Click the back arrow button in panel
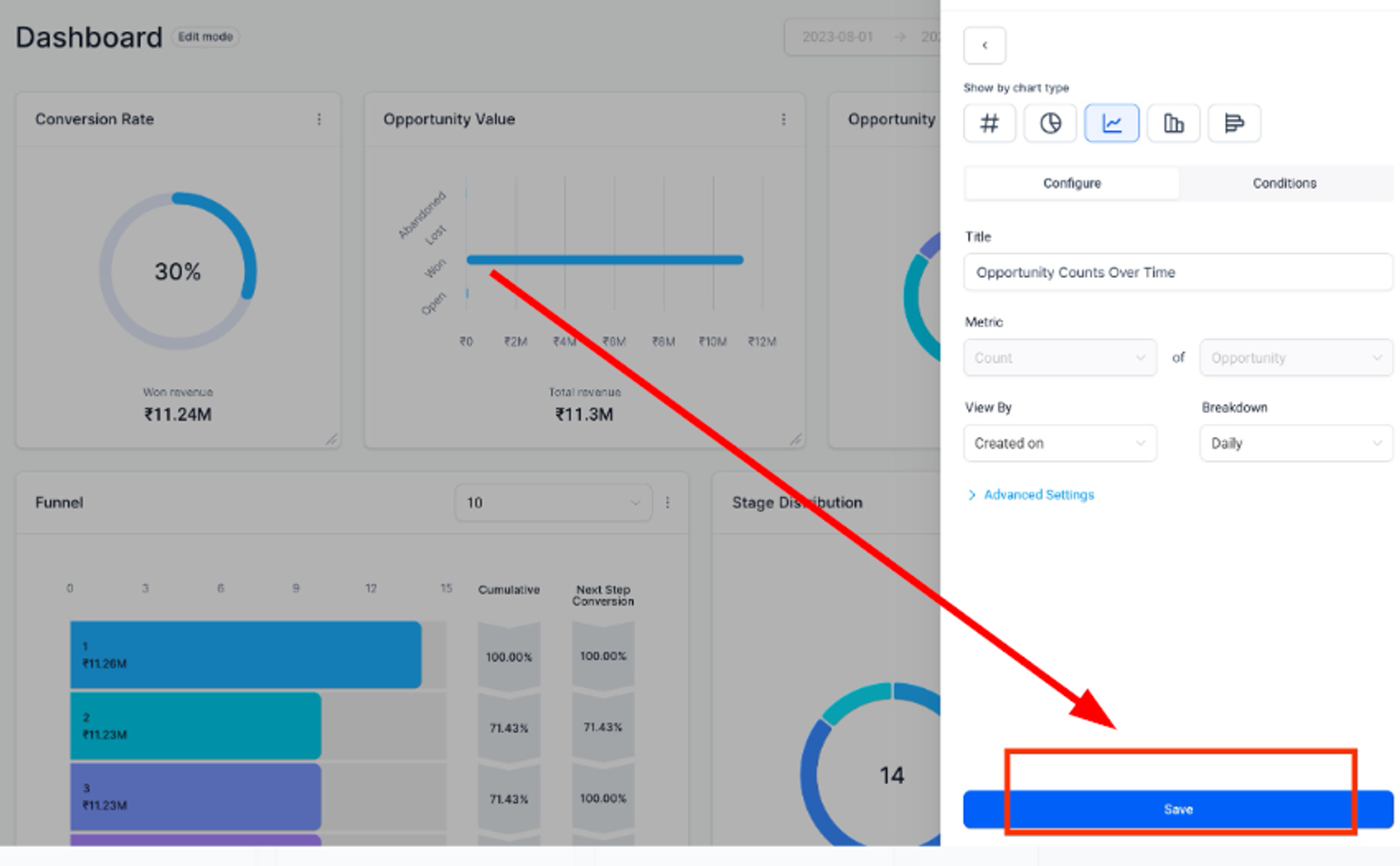Image resolution: width=1400 pixels, height=866 pixels. coord(984,46)
